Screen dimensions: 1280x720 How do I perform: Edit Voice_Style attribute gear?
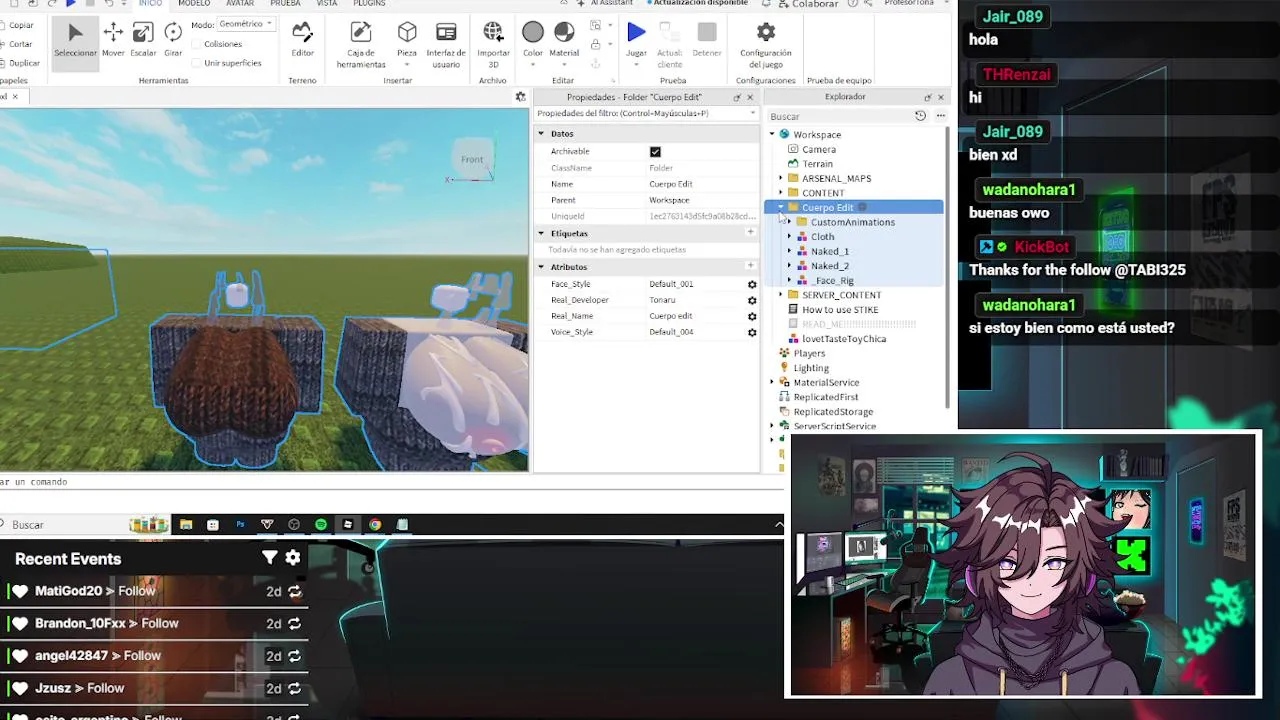click(x=752, y=332)
